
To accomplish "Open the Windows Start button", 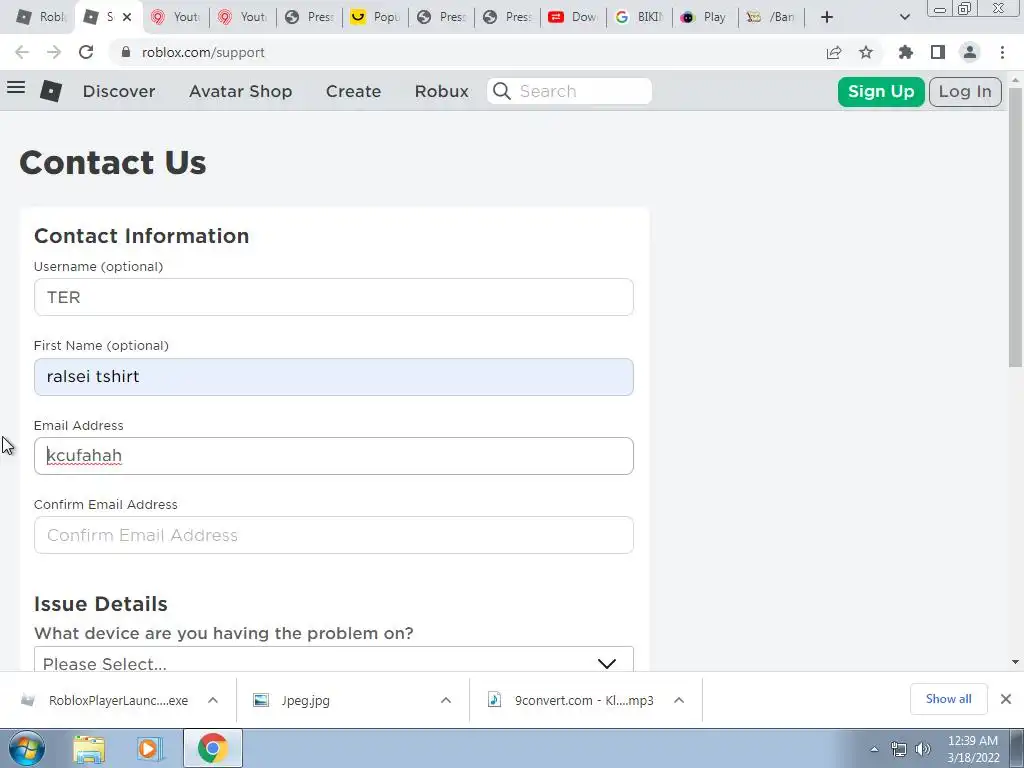I will click(27, 748).
